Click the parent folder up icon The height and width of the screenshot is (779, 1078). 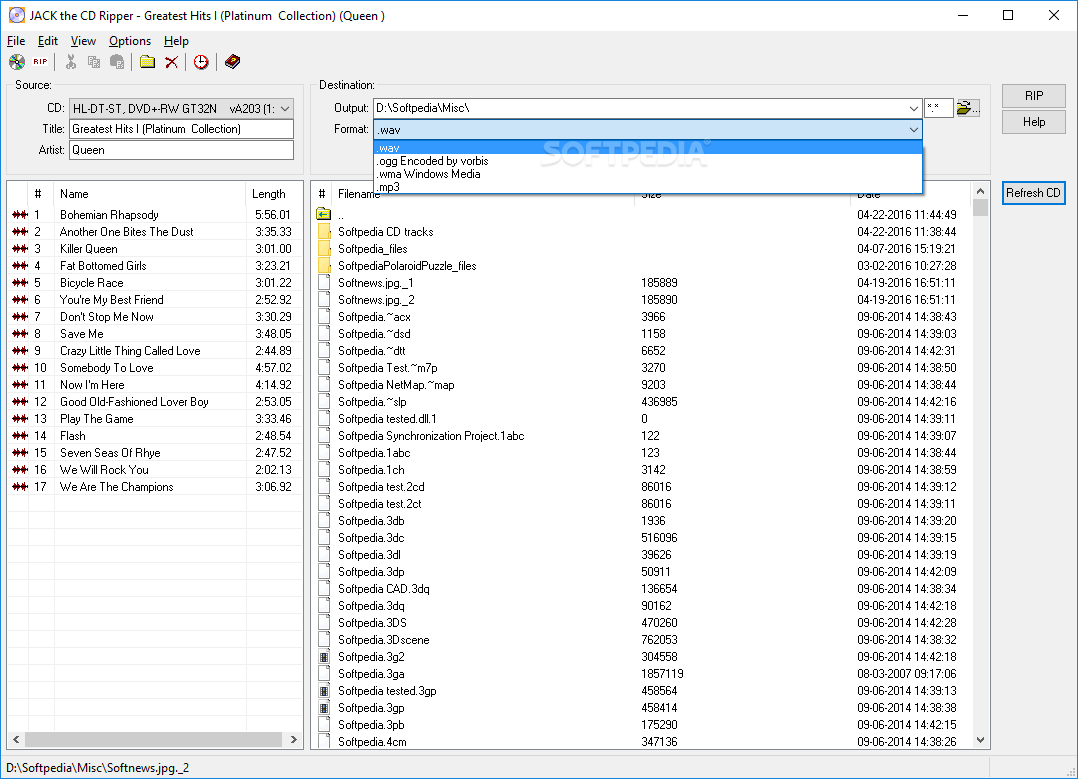pos(324,215)
